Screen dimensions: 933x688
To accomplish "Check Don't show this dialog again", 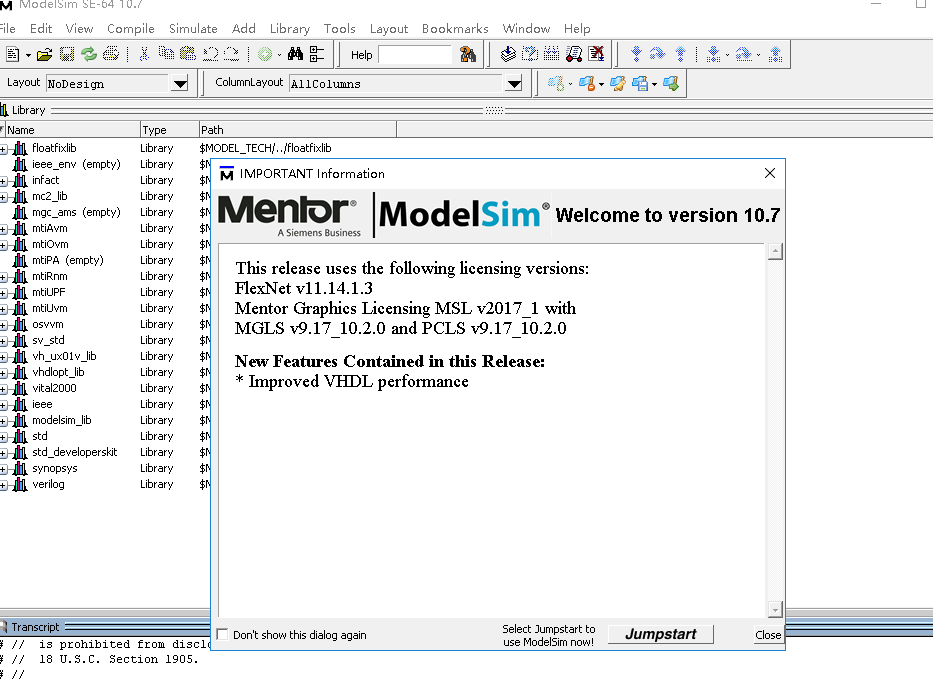I will coord(223,634).
